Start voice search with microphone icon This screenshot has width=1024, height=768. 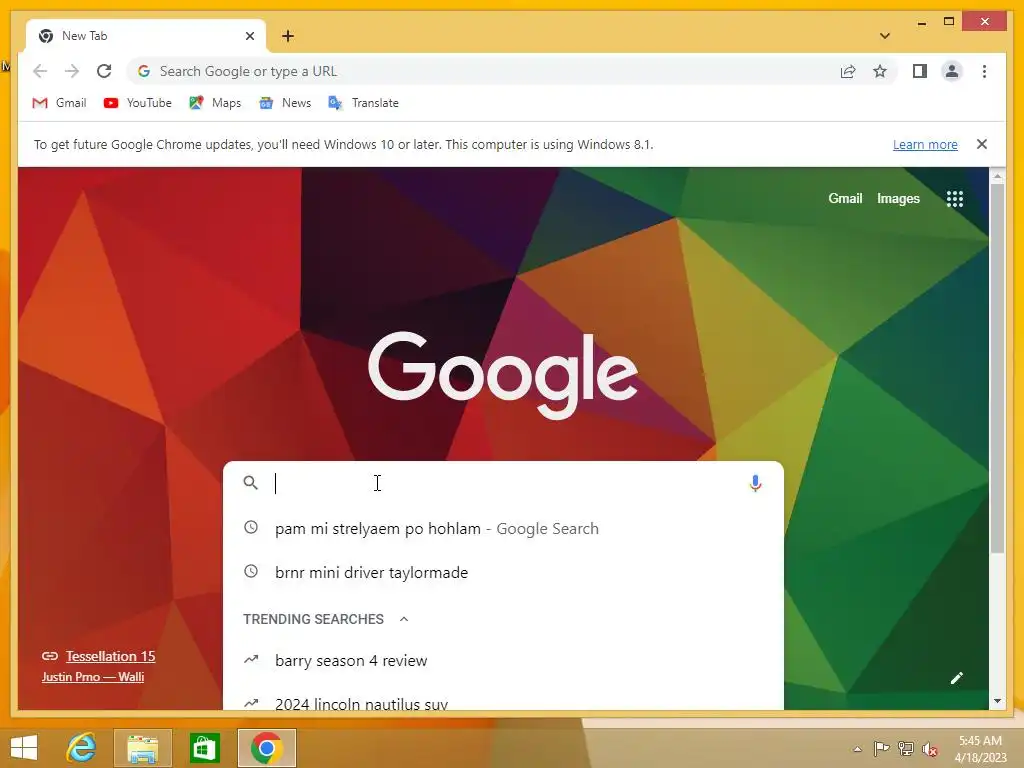click(x=756, y=483)
